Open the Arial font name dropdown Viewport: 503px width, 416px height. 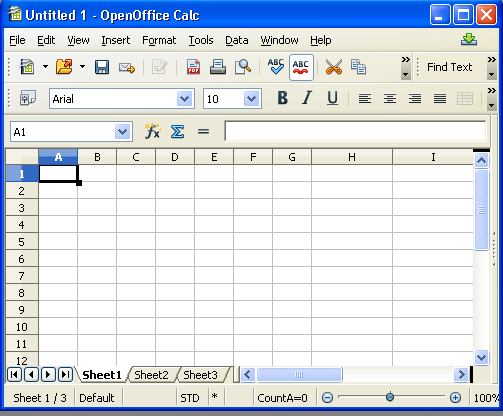pos(185,99)
